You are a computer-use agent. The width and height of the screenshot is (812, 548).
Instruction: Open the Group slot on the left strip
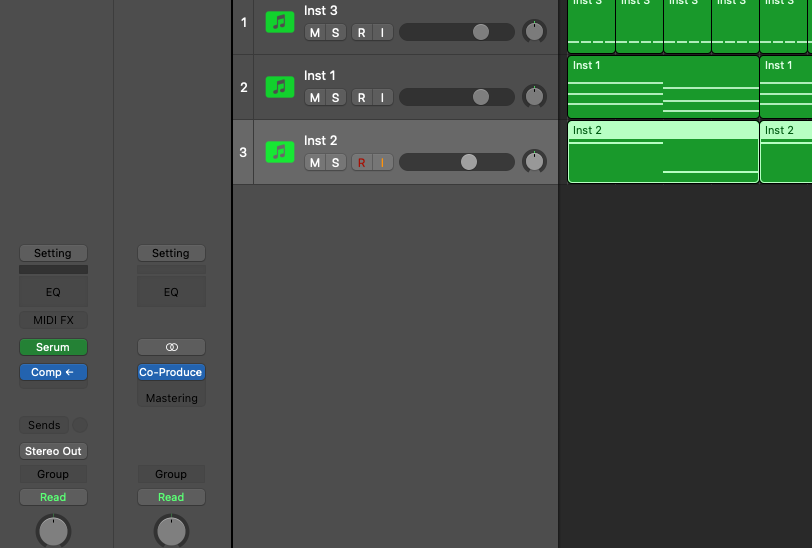(53, 474)
